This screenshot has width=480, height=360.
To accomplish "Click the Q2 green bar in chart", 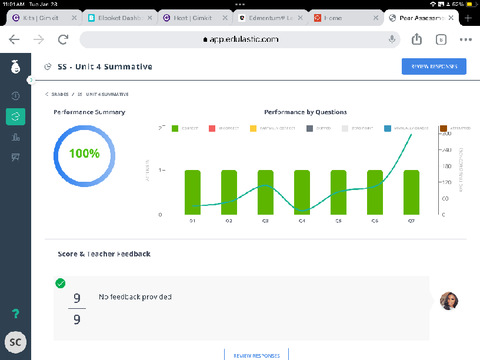I will click(x=229, y=192).
